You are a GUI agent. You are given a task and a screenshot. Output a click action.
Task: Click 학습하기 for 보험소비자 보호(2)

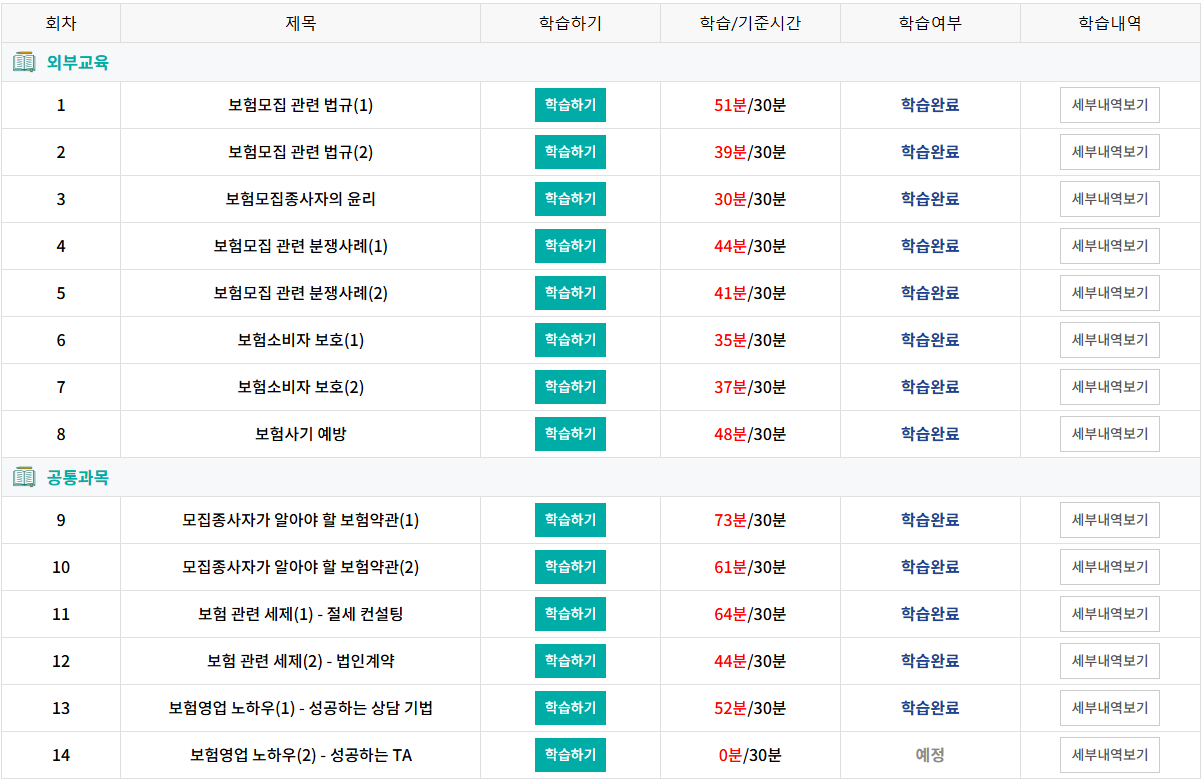570,387
